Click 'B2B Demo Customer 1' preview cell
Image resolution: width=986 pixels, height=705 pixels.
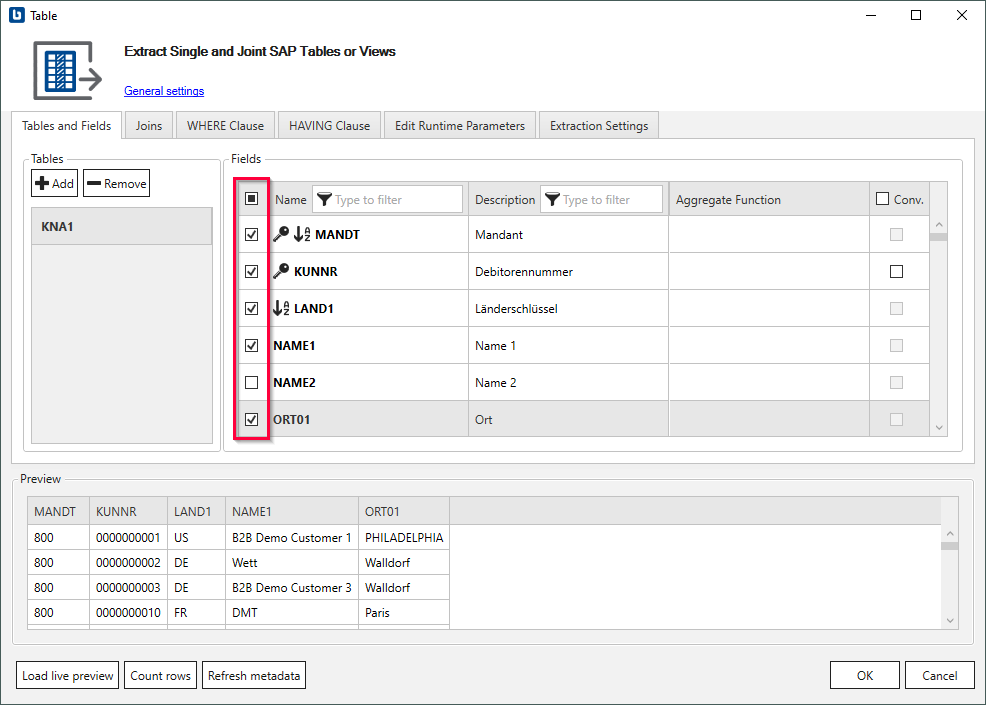tap(292, 538)
